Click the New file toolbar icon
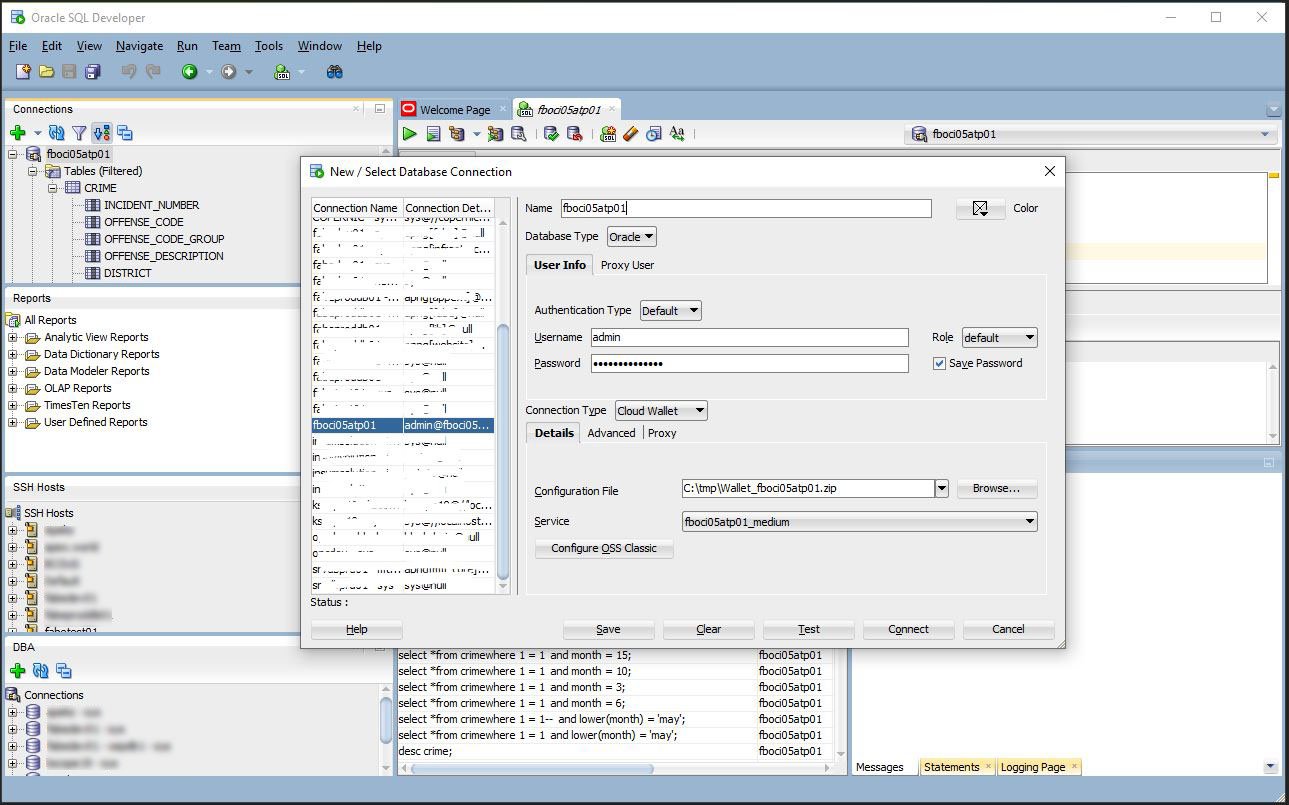Viewport: 1289px width, 805px height. tap(23, 72)
